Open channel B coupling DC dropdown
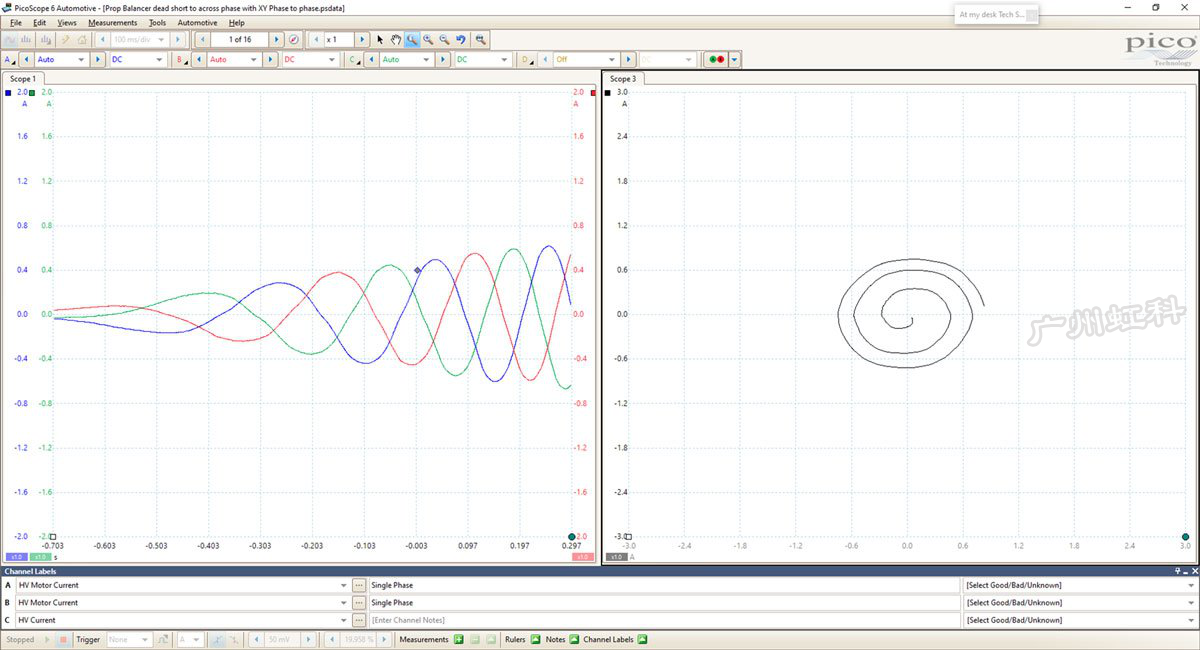 coord(310,60)
